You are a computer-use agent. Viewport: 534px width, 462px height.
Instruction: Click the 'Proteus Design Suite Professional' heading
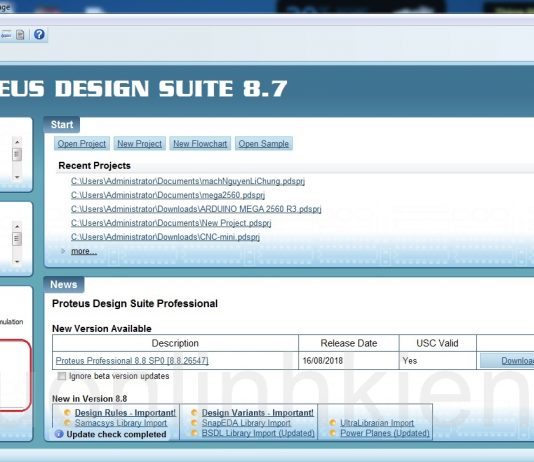(x=135, y=303)
